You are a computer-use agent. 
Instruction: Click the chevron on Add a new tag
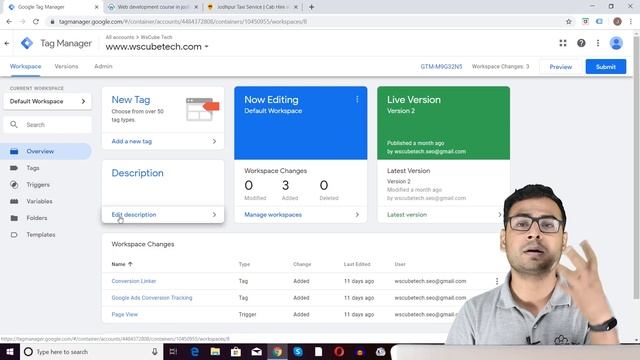[214, 141]
